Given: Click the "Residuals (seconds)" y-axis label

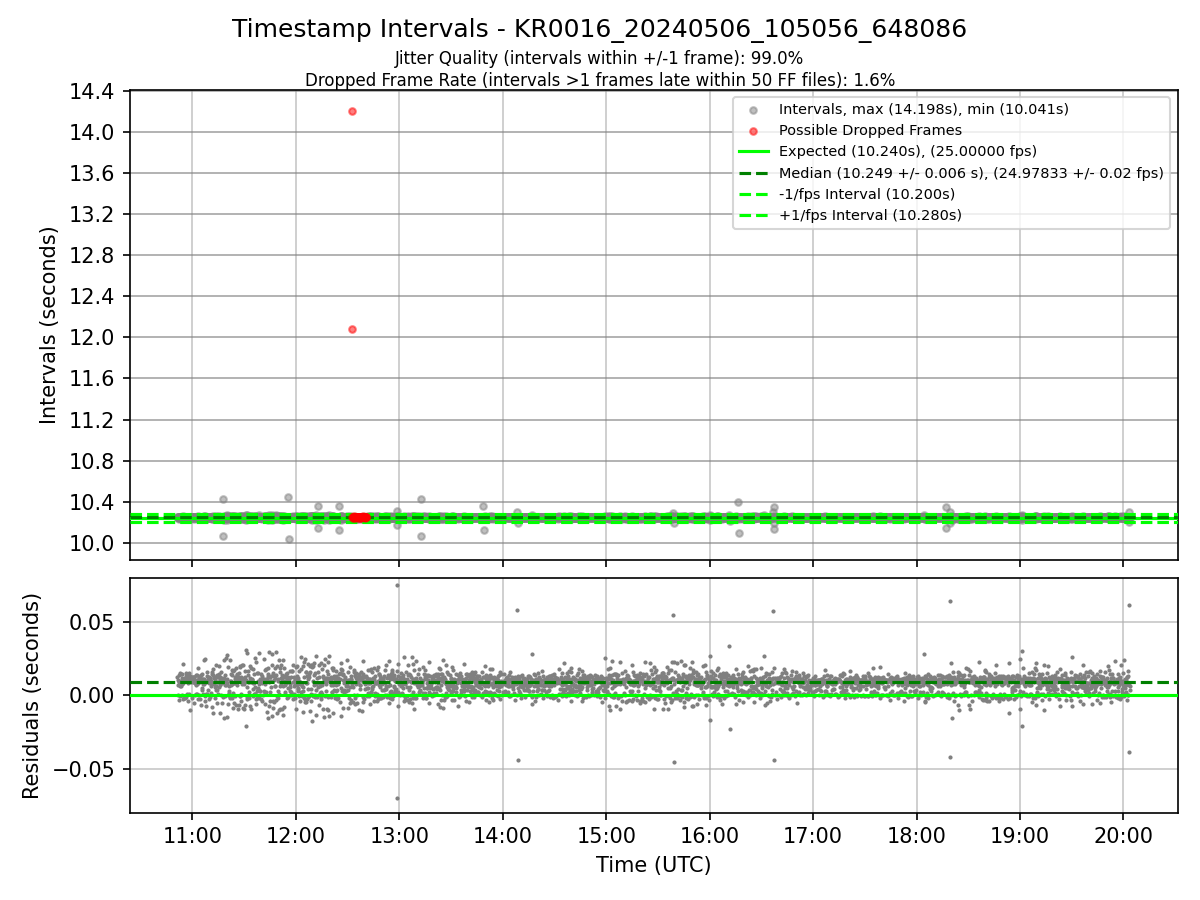Looking at the screenshot, I should tap(31, 696).
